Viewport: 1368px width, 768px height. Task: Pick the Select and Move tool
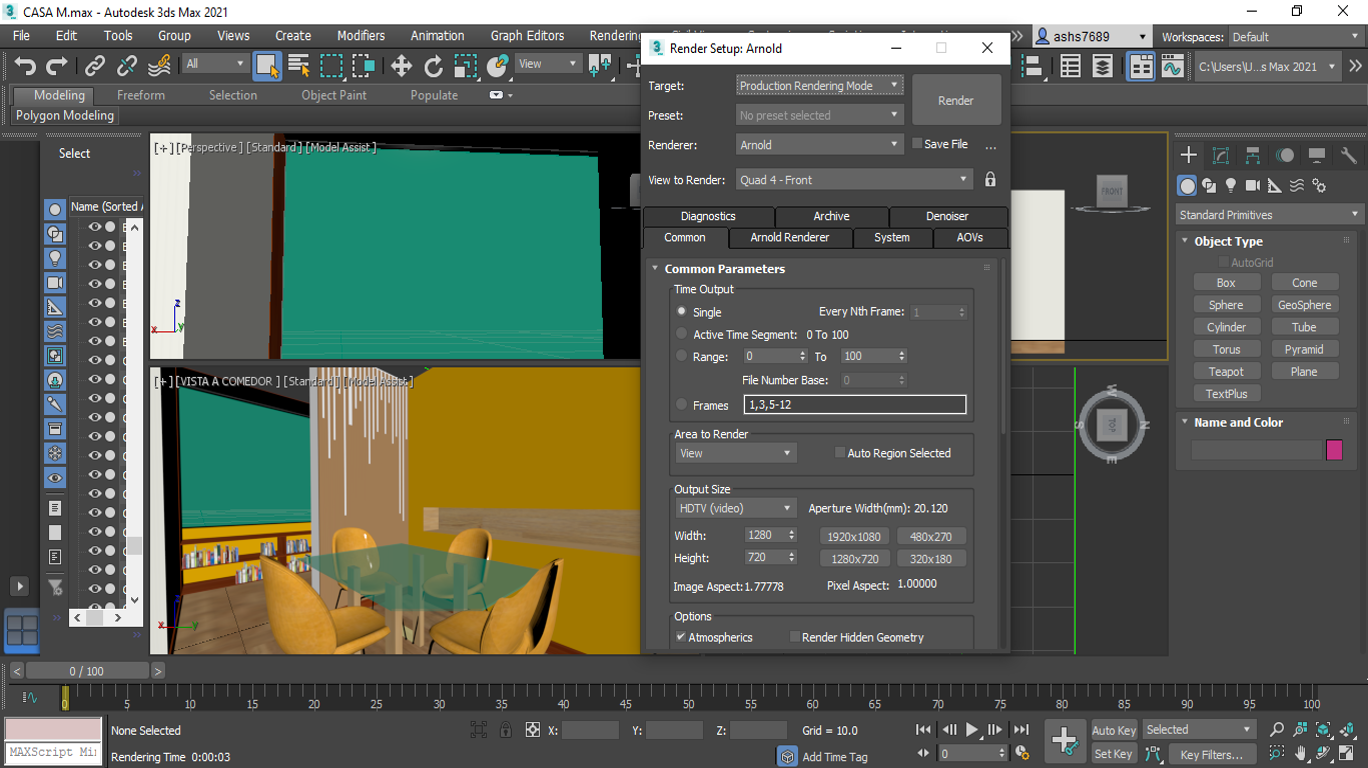(401, 66)
